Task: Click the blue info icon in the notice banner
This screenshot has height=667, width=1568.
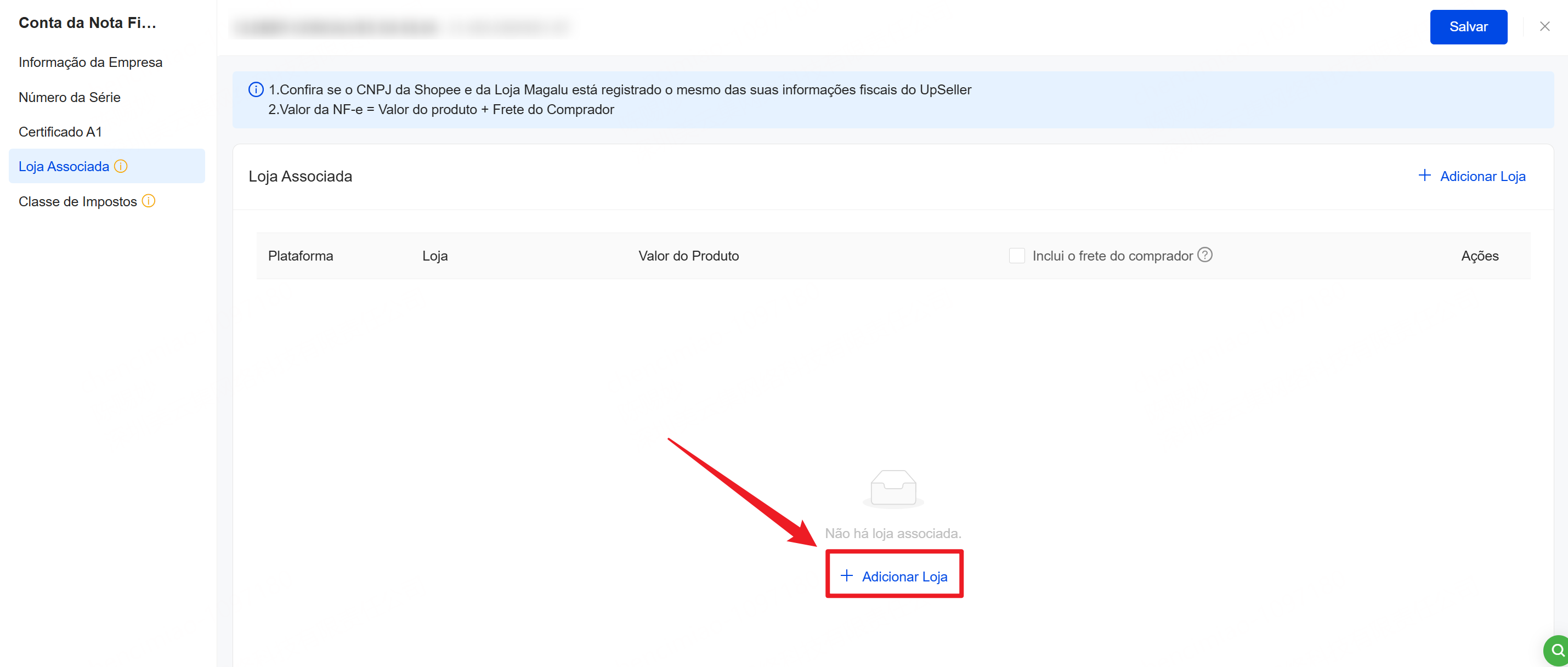Action: 256,89
